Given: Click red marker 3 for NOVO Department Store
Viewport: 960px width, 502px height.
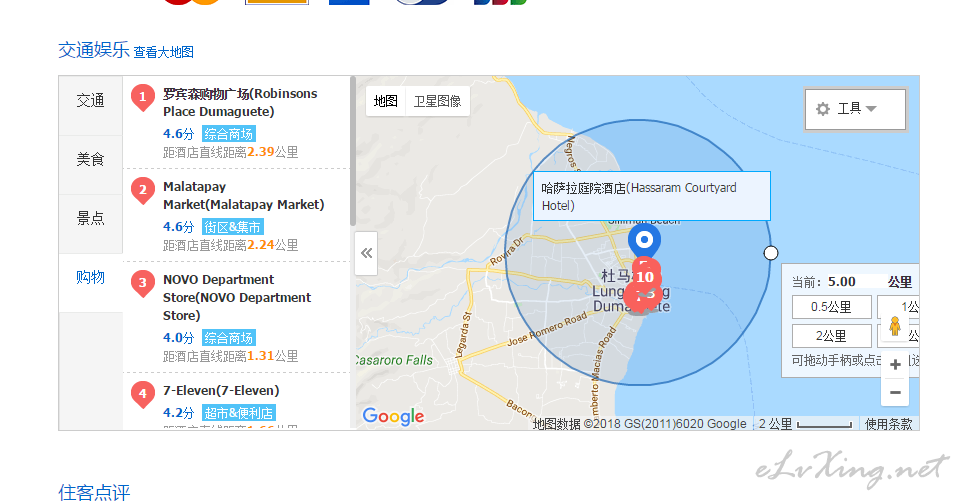Looking at the screenshot, I should pyautogui.click(x=143, y=283).
